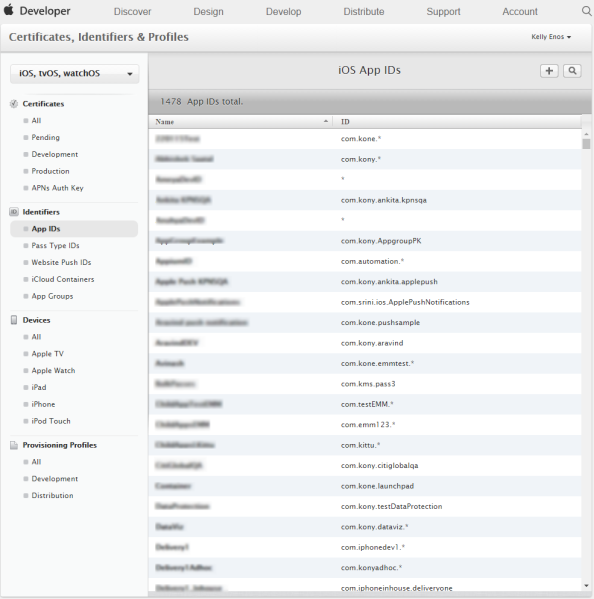Viewport: 594px width, 599px height.
Task: Select All under Certificates
Action: [x=36, y=121]
